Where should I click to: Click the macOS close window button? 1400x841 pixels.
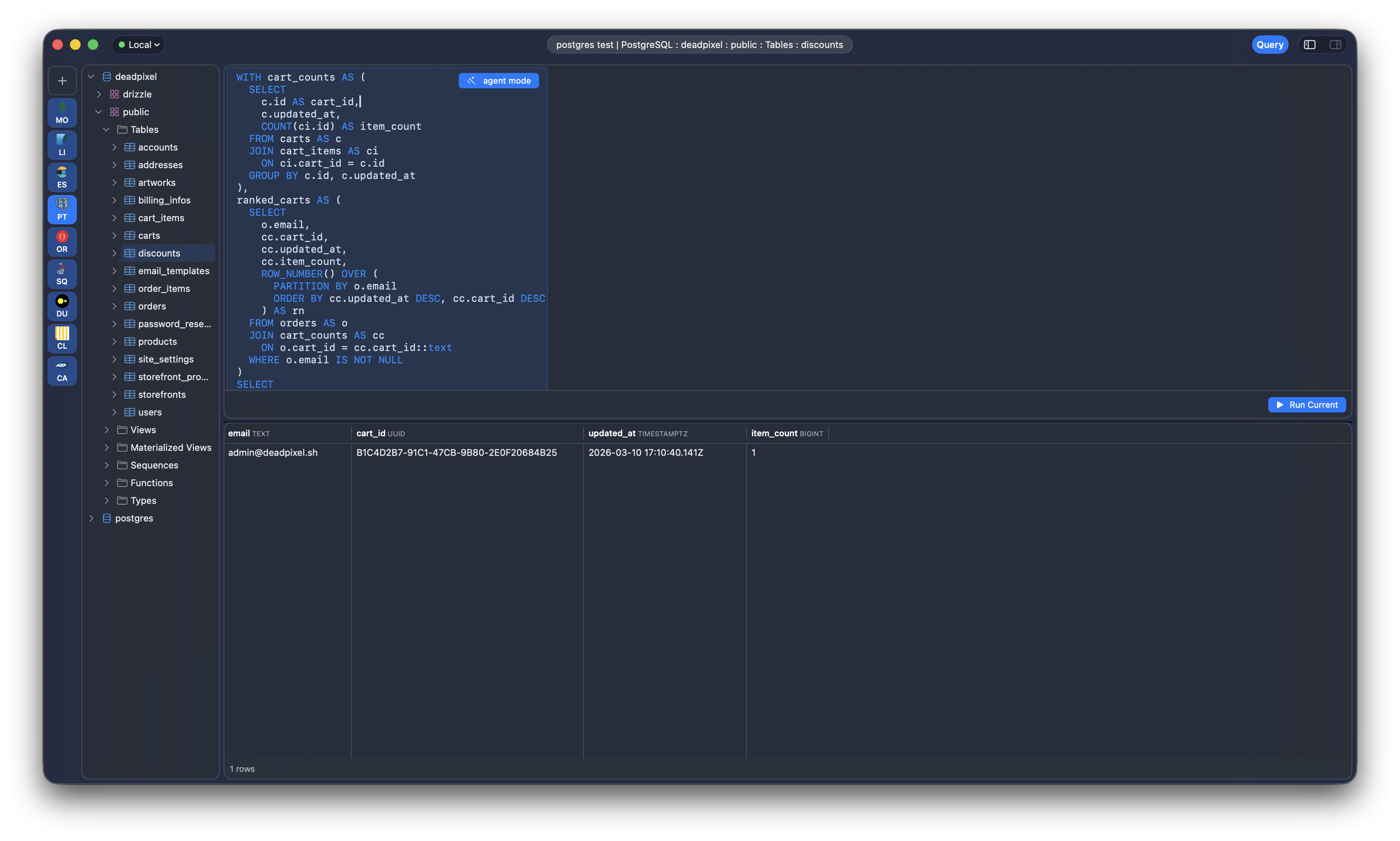pos(58,45)
